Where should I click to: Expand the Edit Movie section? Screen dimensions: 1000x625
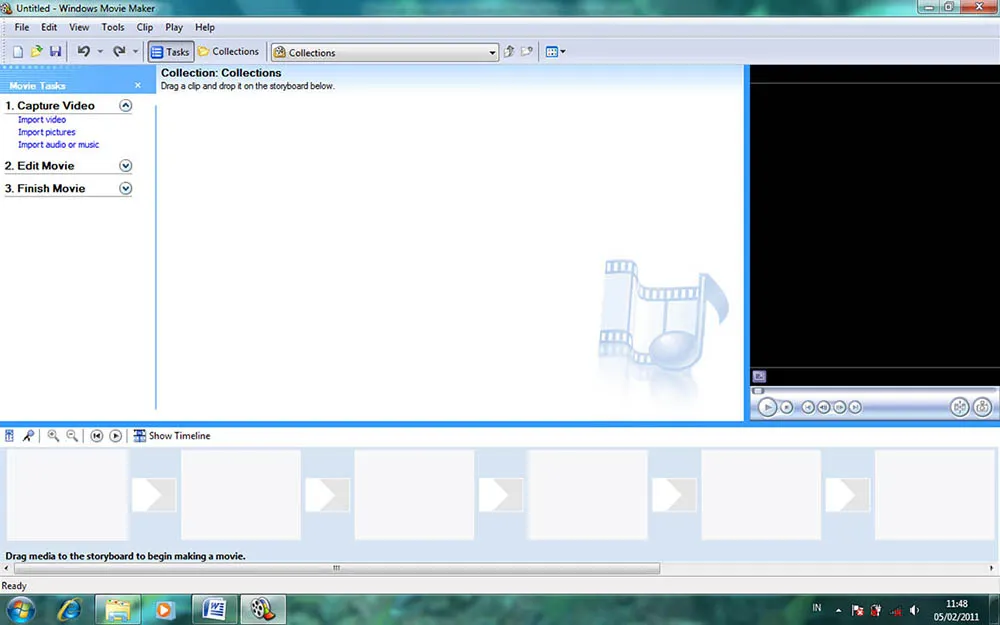pos(125,165)
